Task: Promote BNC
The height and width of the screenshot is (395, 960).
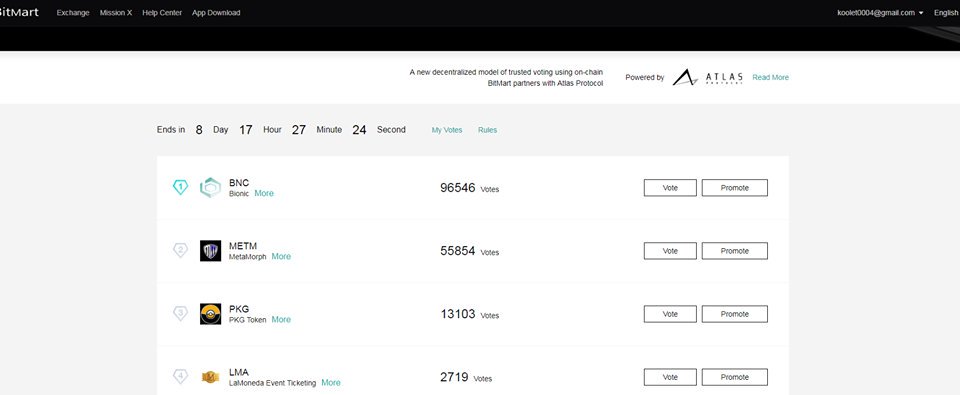Action: click(x=735, y=188)
